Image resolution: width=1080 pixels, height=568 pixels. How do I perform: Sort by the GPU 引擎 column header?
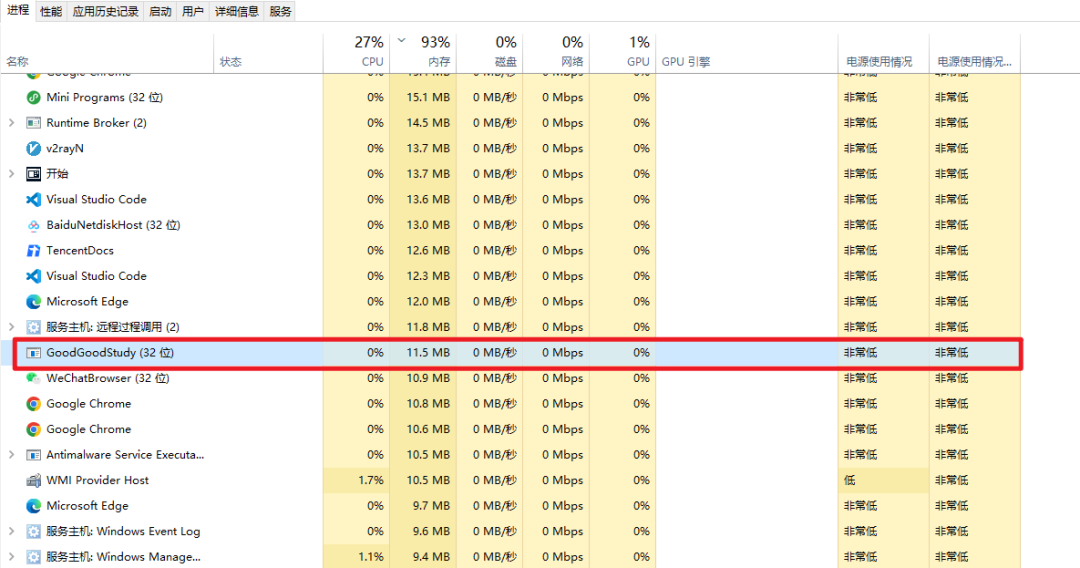pos(747,53)
